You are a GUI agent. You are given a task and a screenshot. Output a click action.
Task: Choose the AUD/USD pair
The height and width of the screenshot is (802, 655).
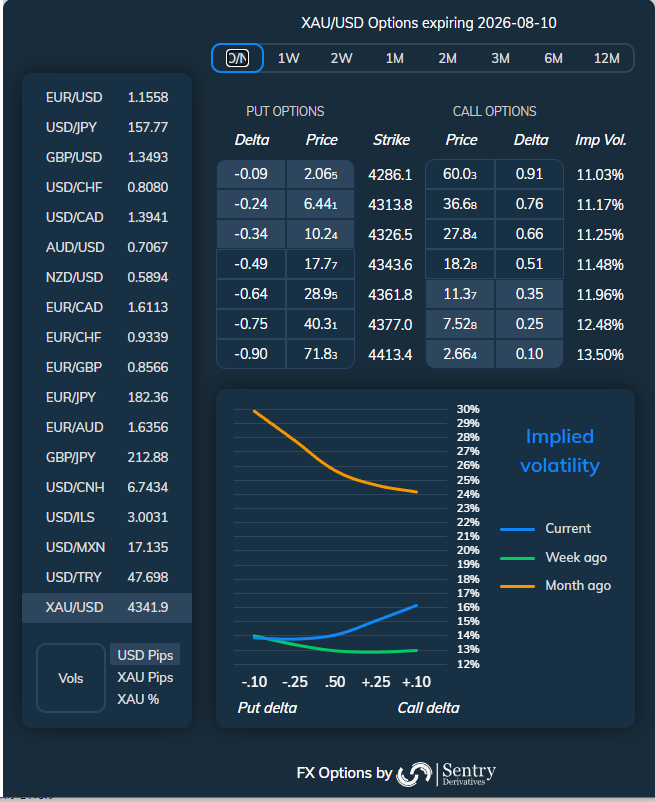click(107, 247)
